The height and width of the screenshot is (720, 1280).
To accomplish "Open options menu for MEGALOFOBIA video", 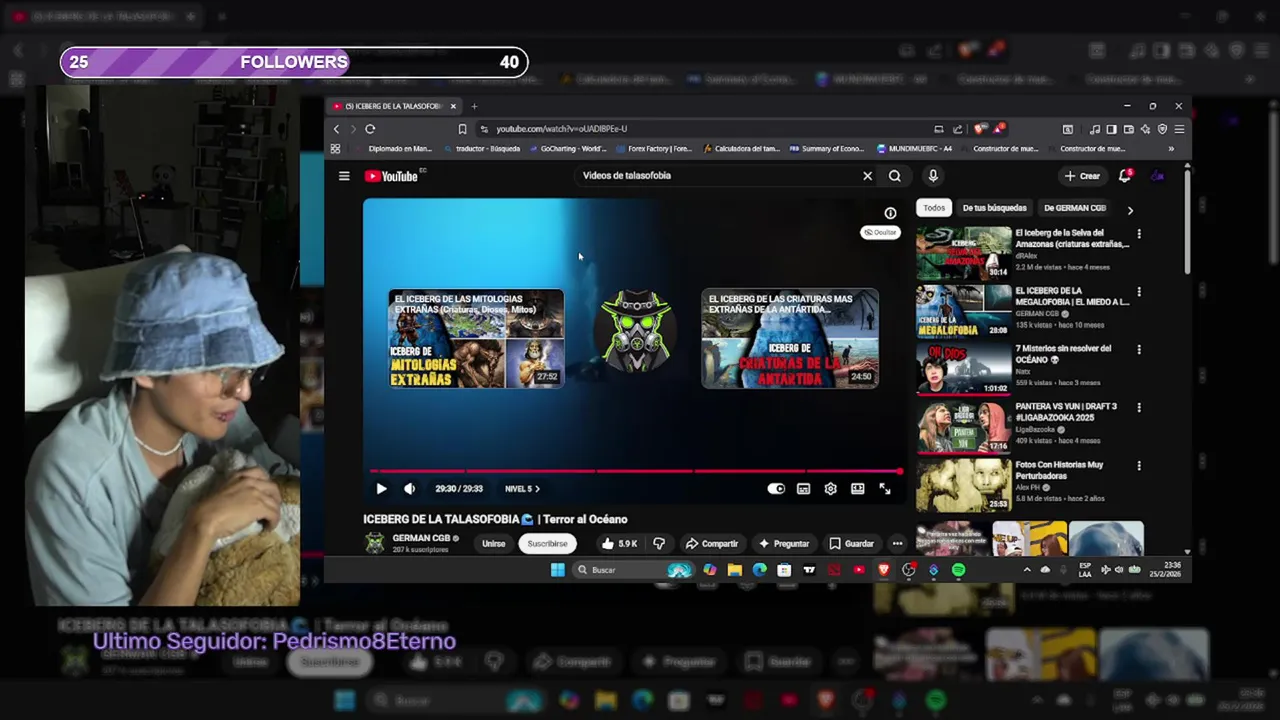I will [x=1138, y=292].
